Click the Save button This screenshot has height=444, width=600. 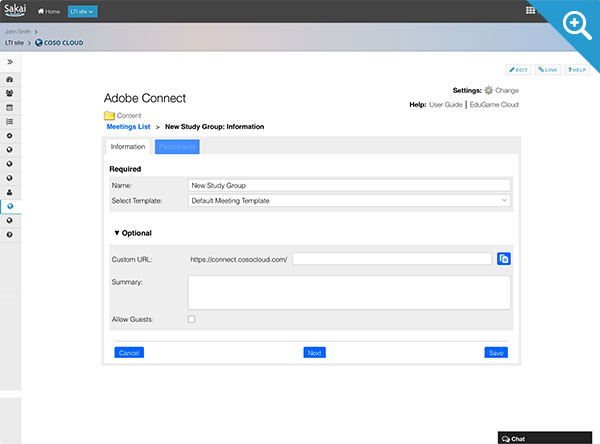tap(496, 353)
